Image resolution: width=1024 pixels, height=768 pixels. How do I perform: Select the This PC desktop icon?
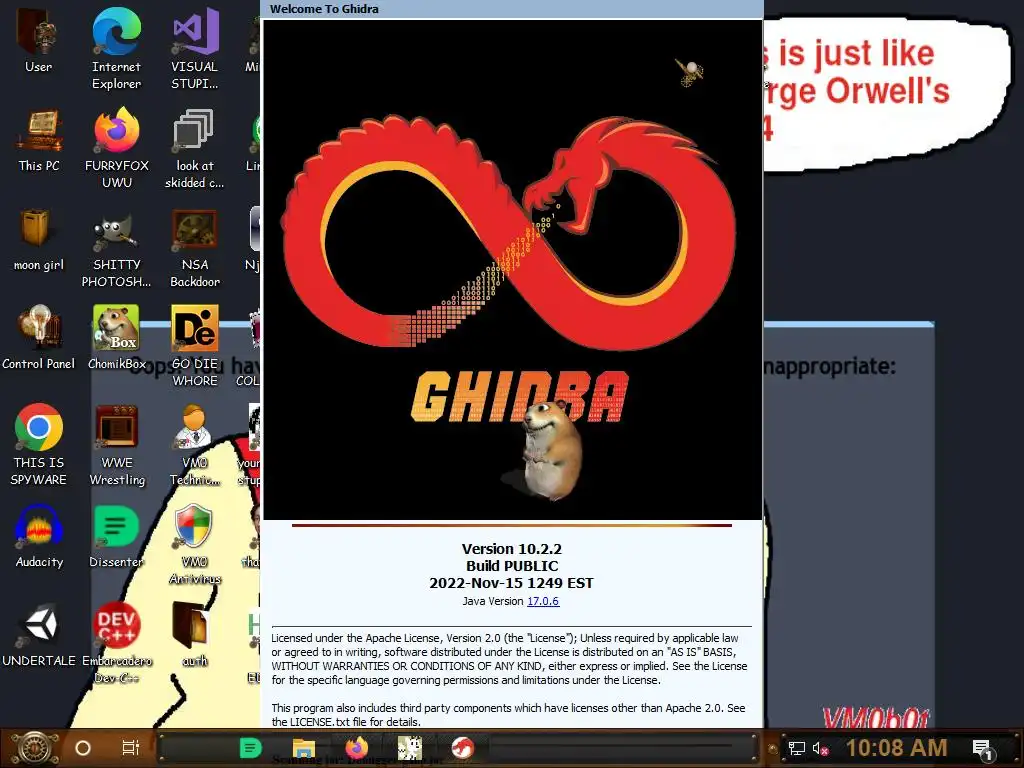pyautogui.click(x=39, y=140)
